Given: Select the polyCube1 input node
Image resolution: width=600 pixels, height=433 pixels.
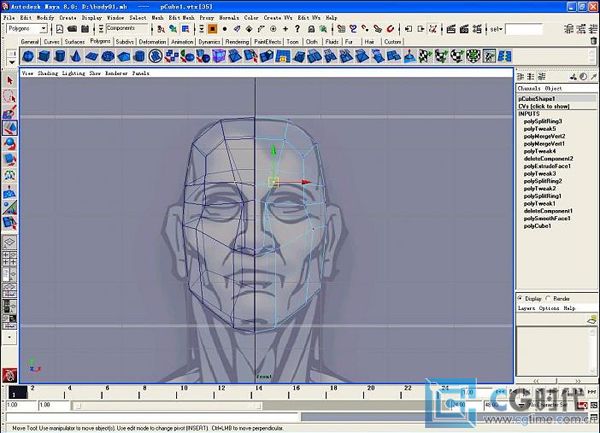Looking at the screenshot, I should (x=537, y=226).
